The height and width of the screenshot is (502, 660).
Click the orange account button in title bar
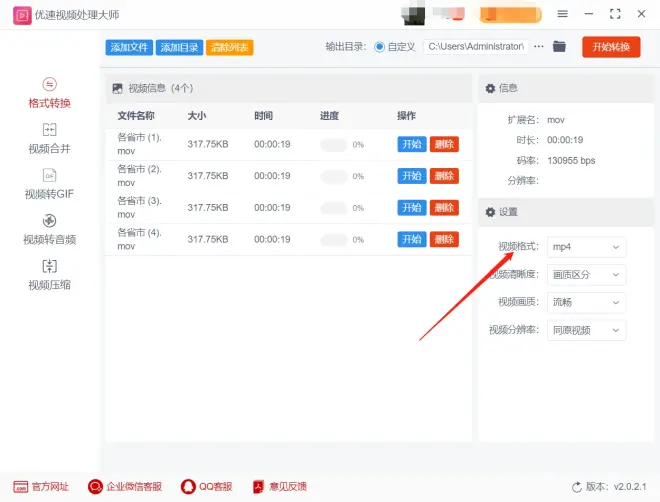coord(510,15)
